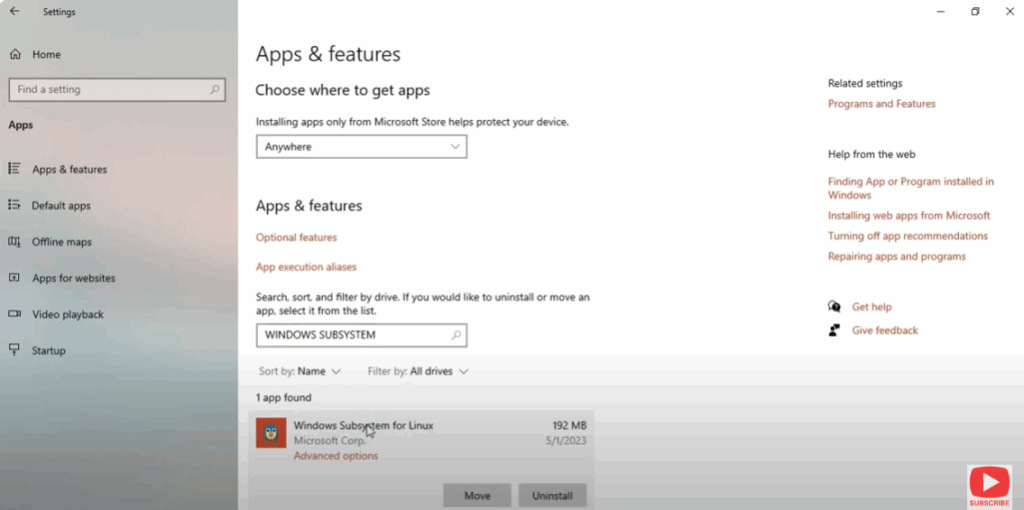Focus the Find a setting search field

[117, 89]
